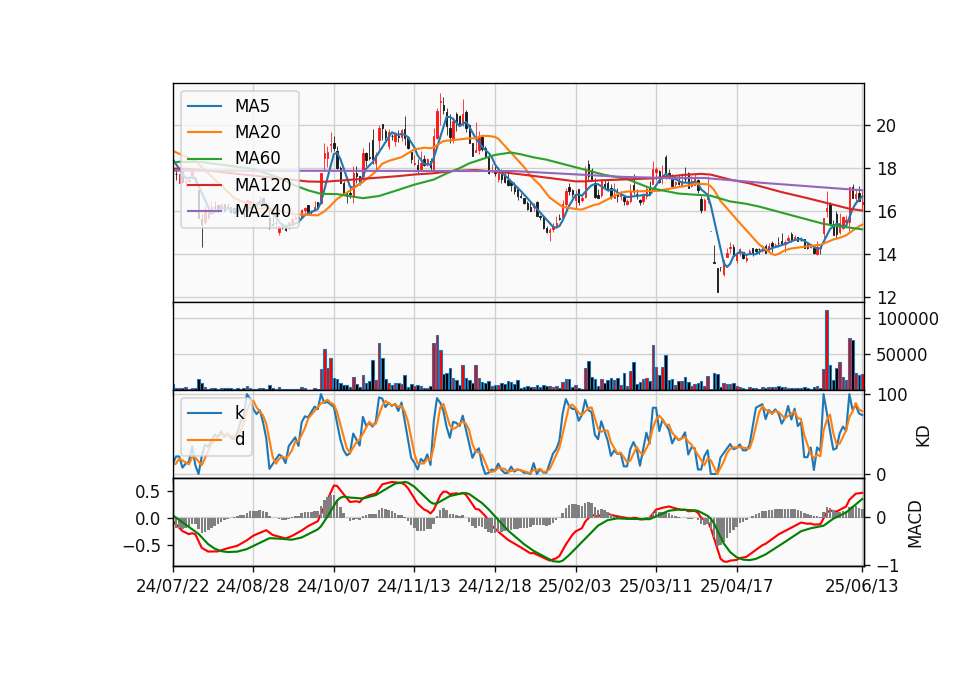The height and width of the screenshot is (690, 960).
Task: Click the 25/03/11 date axis label
Action: pyautogui.click(x=656, y=586)
